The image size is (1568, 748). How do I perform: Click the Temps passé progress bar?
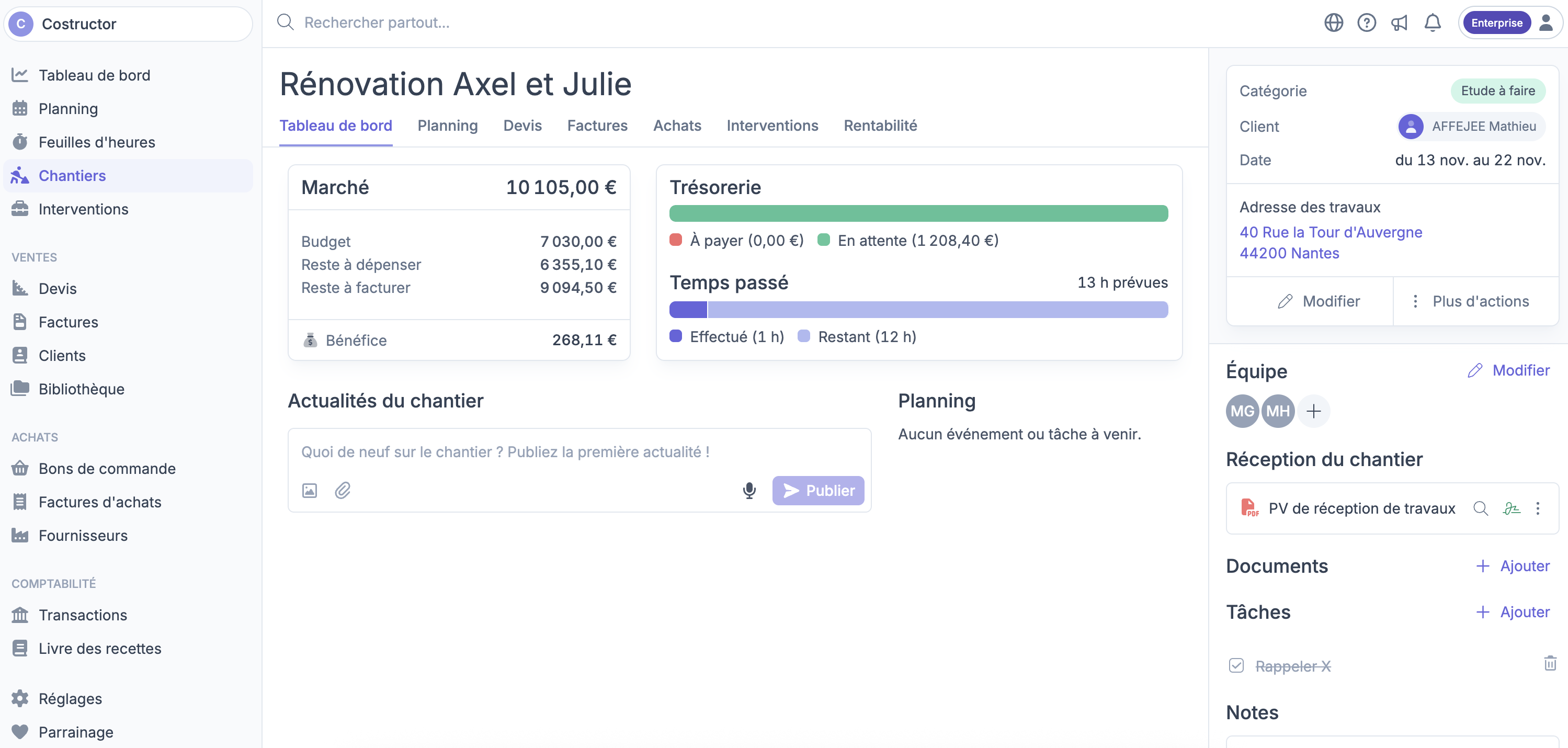(918, 310)
